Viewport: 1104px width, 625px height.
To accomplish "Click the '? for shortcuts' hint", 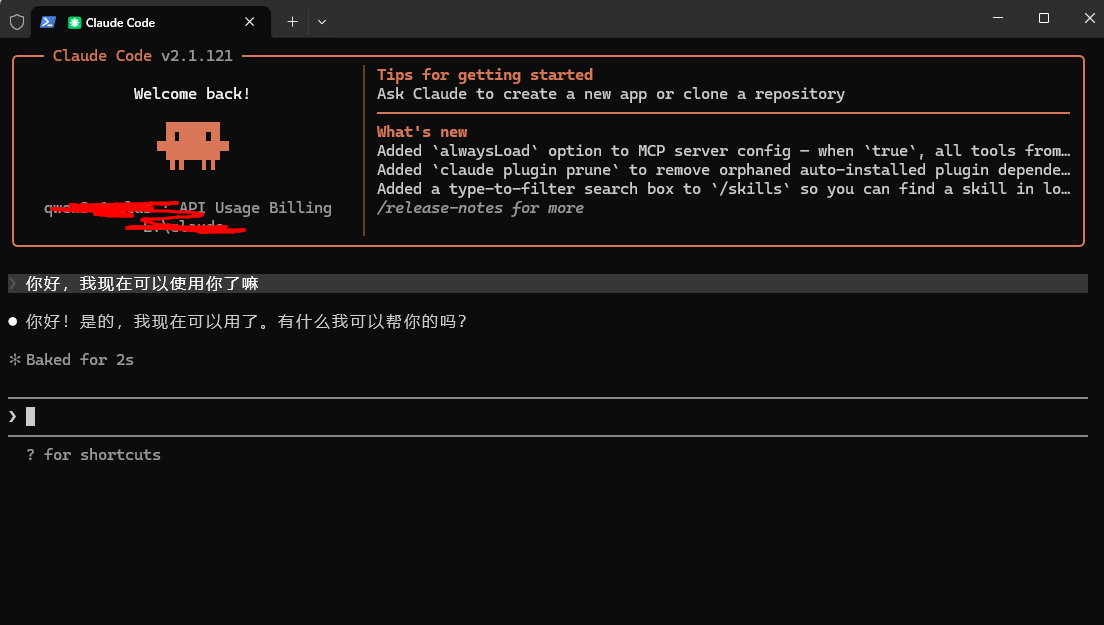I will pos(93,455).
